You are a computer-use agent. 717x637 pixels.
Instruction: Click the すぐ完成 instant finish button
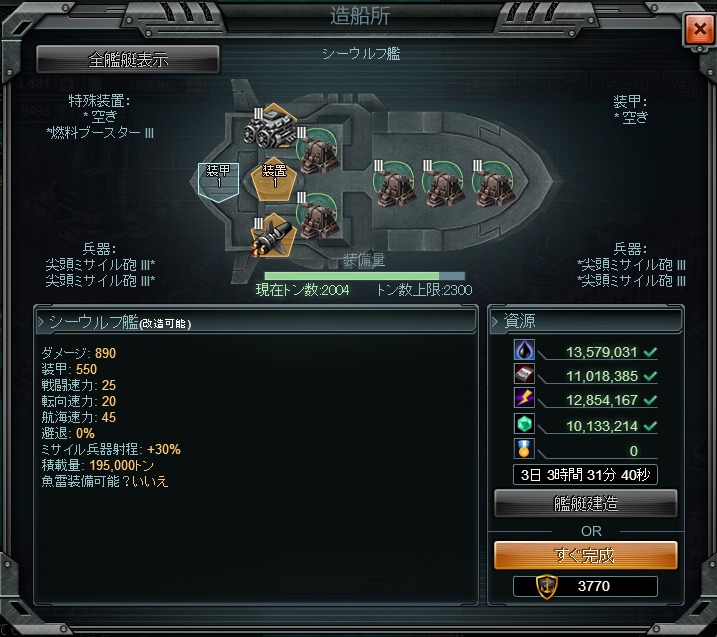(x=586, y=555)
